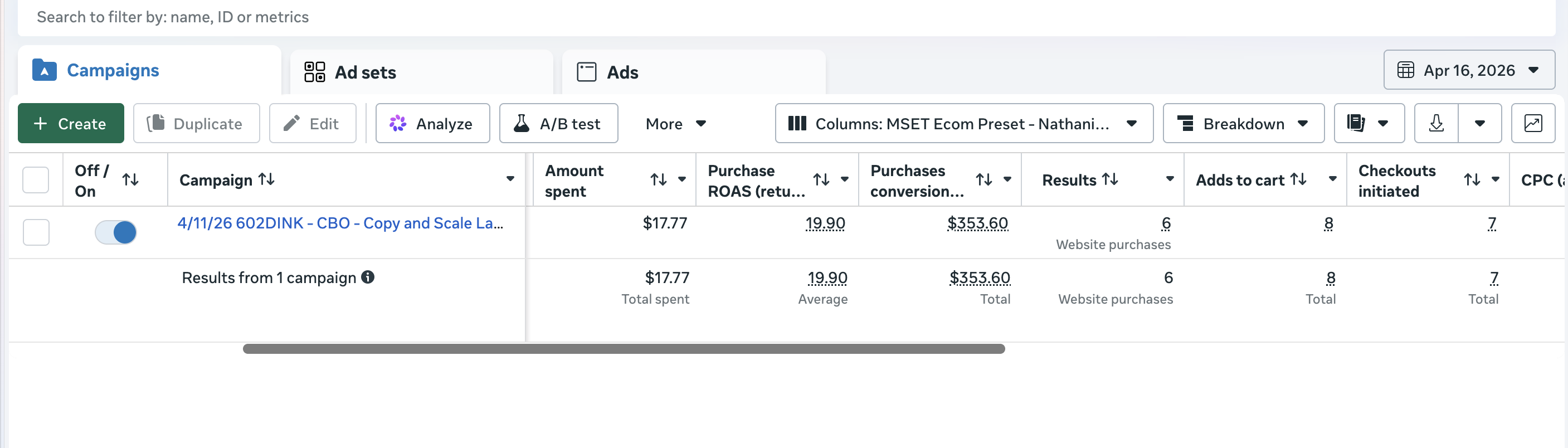
Task: Click the charts view icon
Action: coord(1533,124)
